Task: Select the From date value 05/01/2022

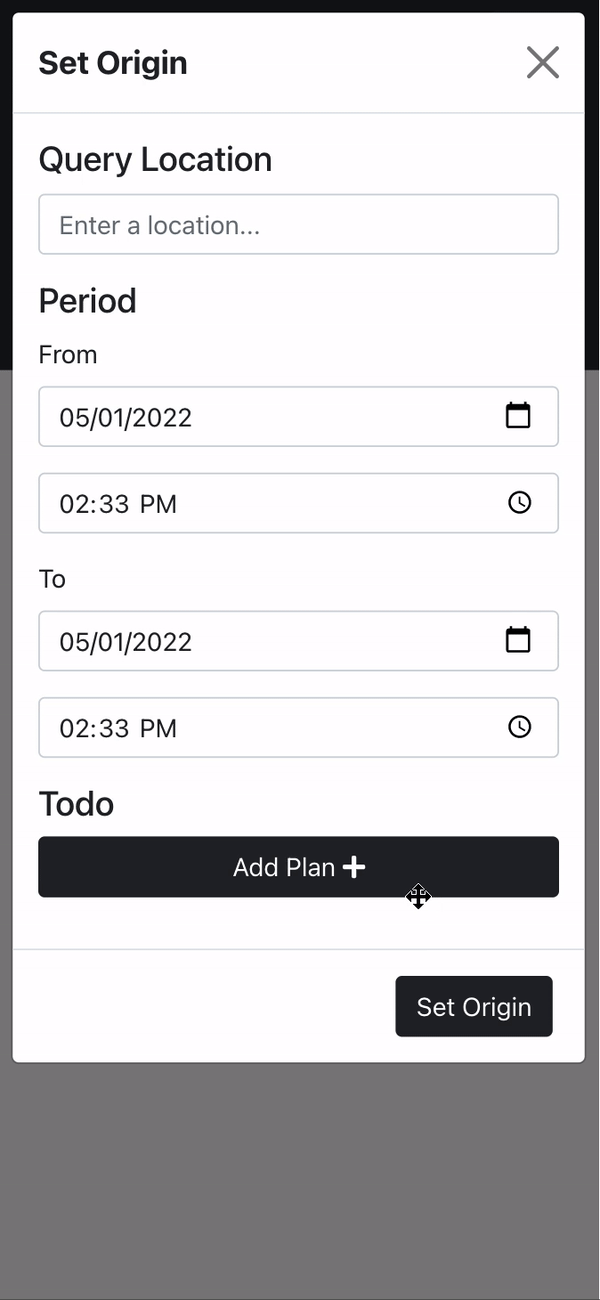Action: click(126, 416)
